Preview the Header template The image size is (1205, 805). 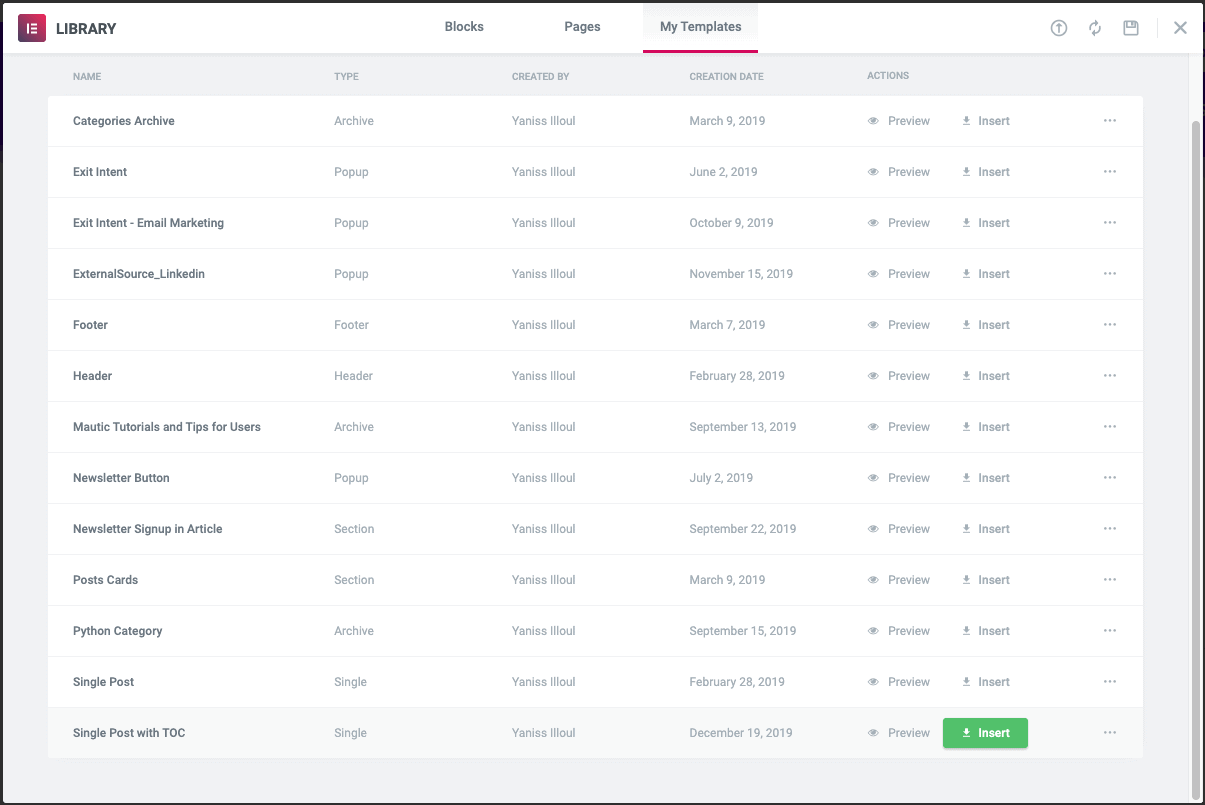tap(899, 376)
